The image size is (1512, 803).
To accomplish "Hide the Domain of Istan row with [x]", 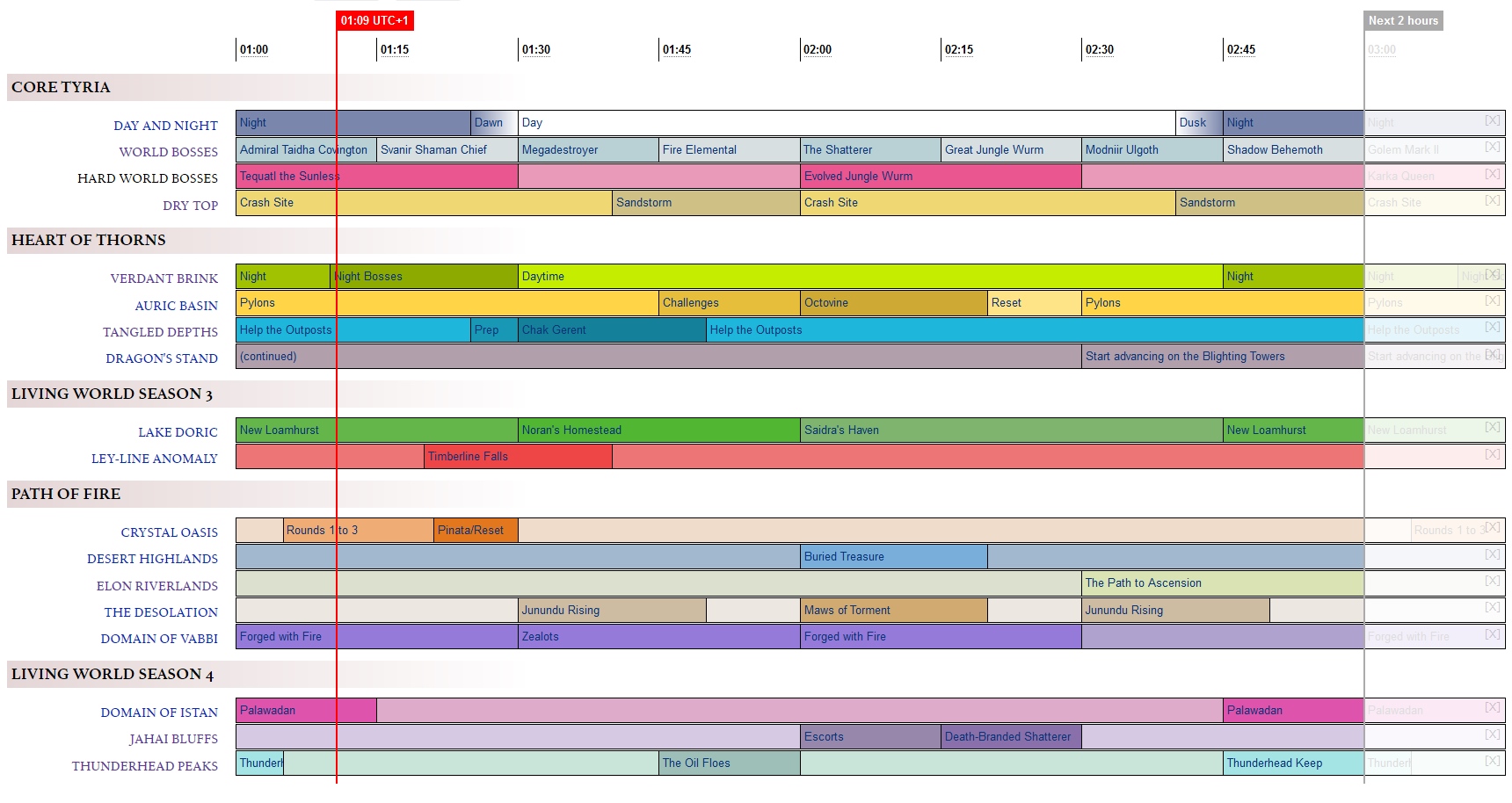I will pyautogui.click(x=1492, y=707).
